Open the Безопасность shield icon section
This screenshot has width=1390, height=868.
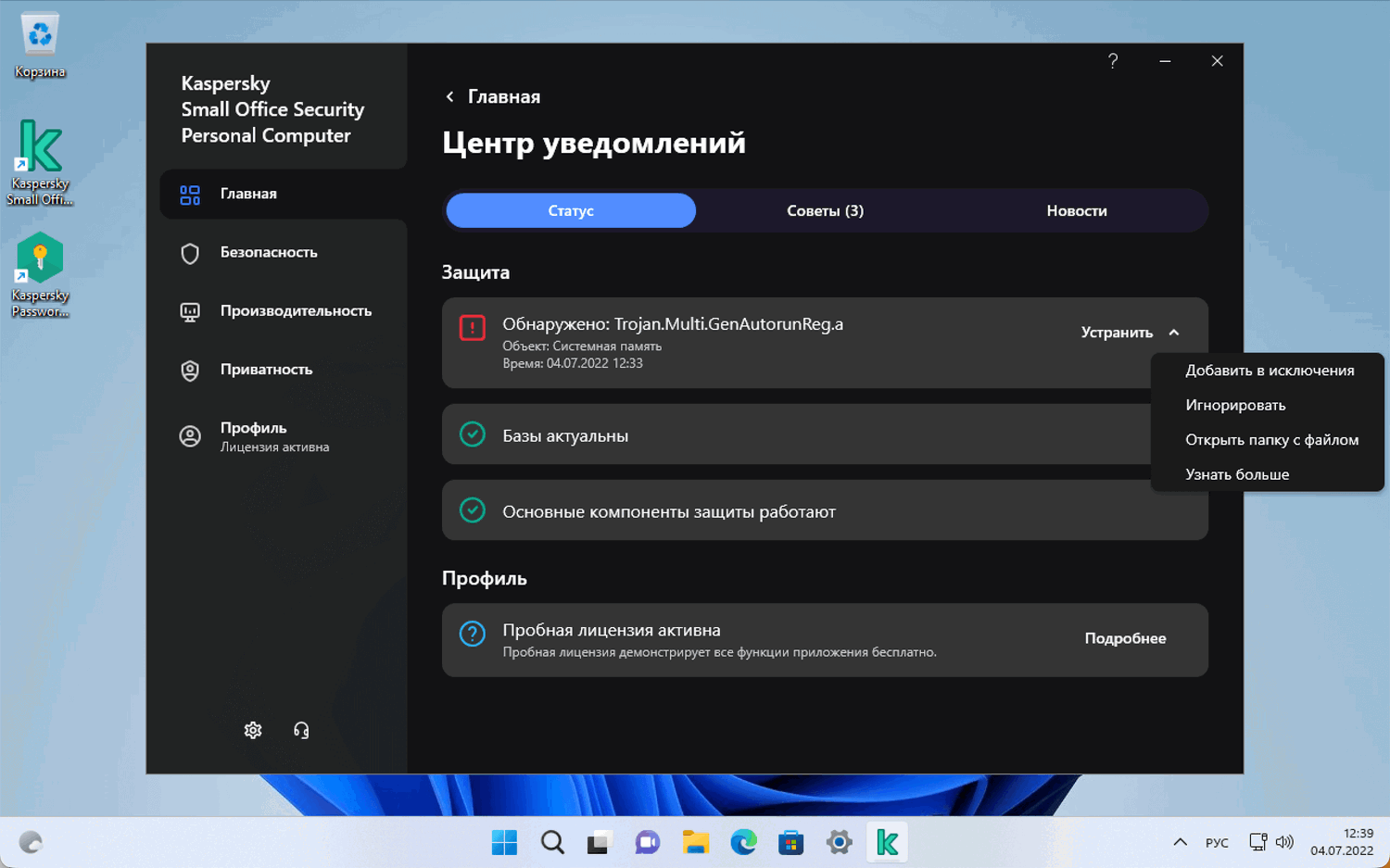pyautogui.click(x=190, y=253)
